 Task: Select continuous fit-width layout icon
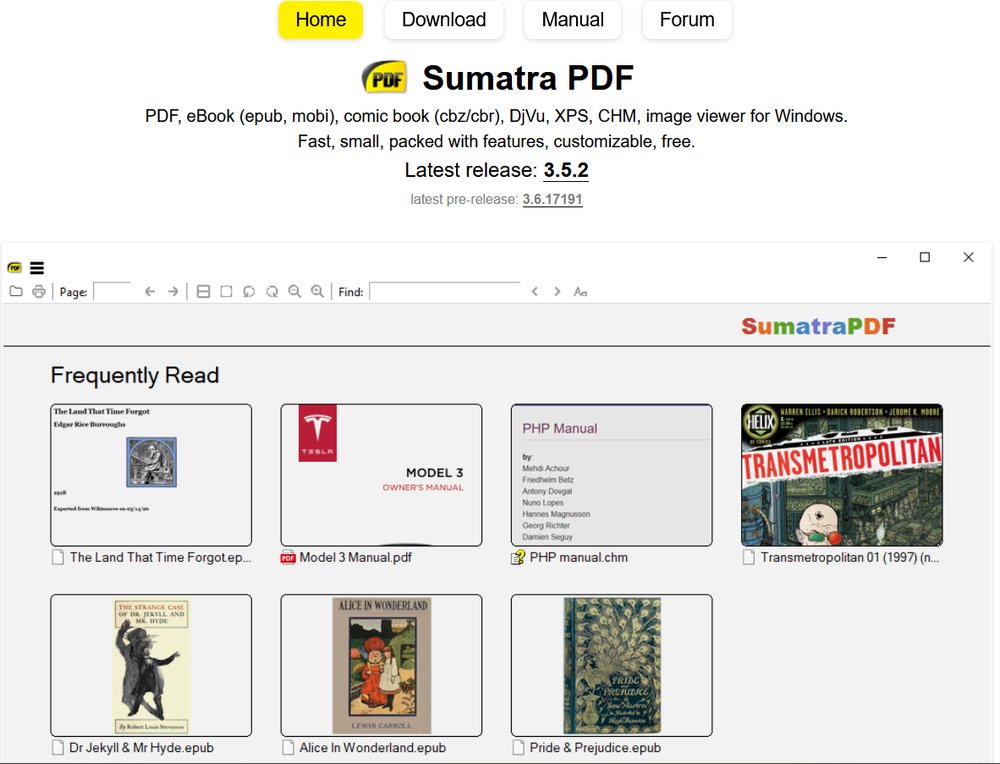pyautogui.click(x=203, y=292)
